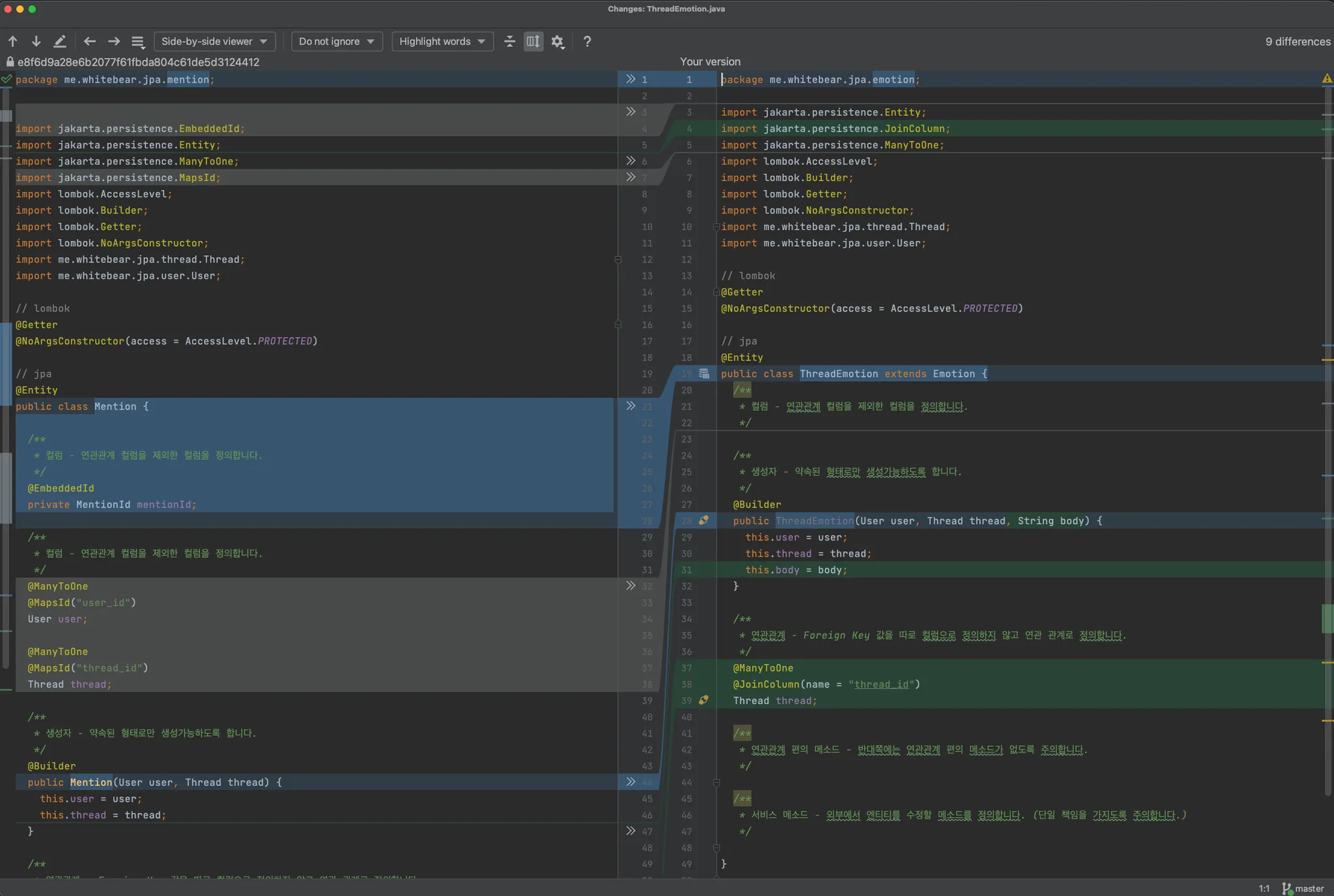Open Highlight words dropdown
The width and height of the screenshot is (1334, 896).
point(442,42)
